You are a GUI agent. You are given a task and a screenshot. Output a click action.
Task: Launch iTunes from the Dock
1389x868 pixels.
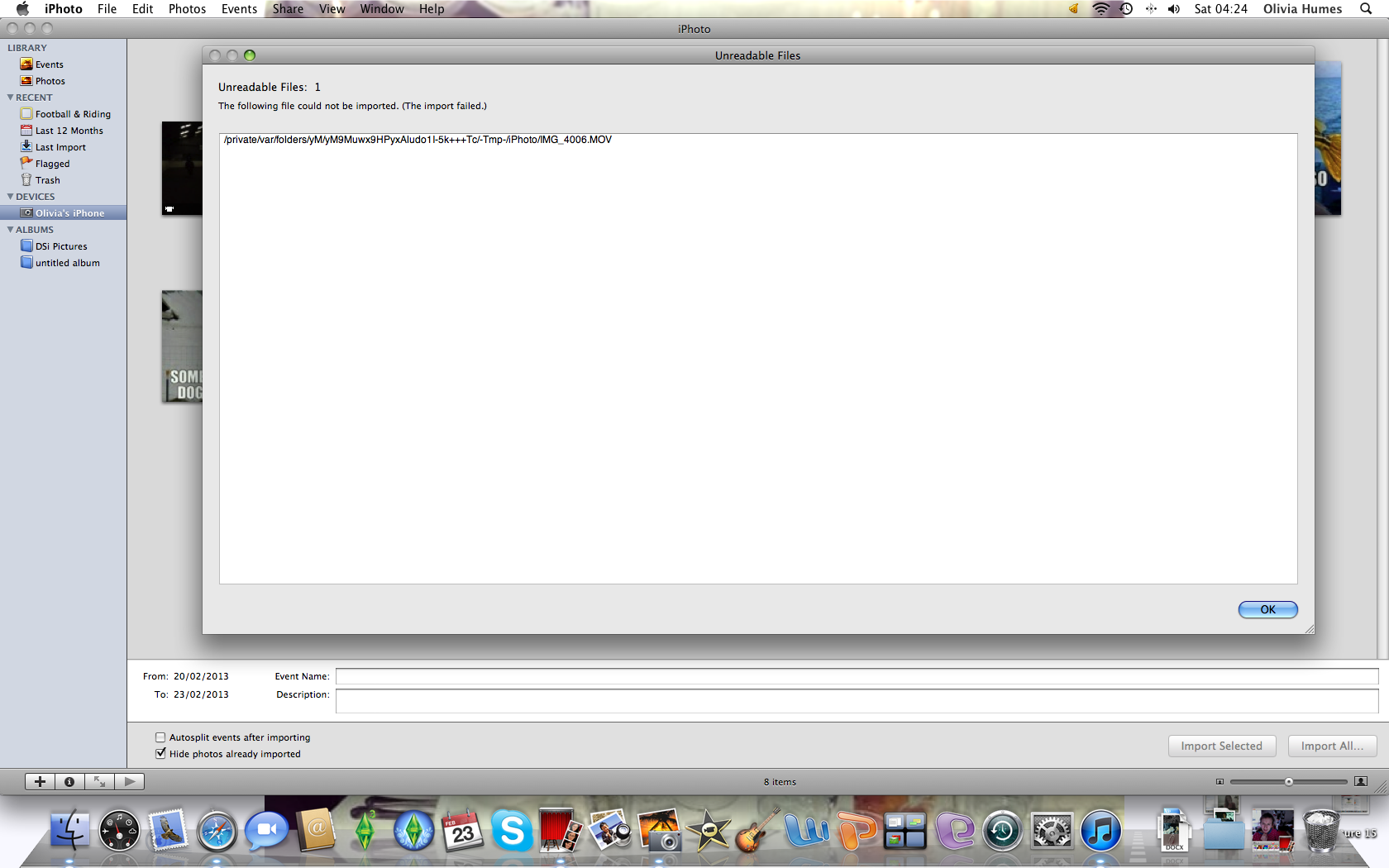(x=1100, y=831)
